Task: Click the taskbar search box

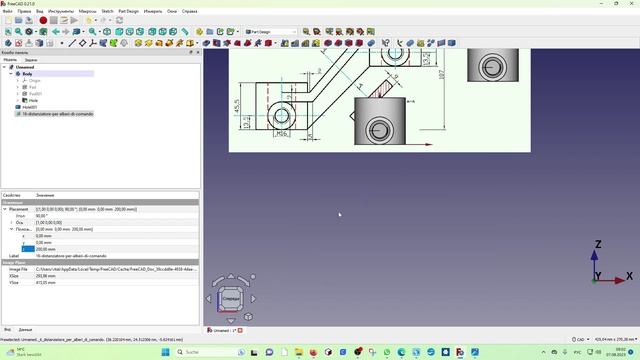Action: pos(211,352)
